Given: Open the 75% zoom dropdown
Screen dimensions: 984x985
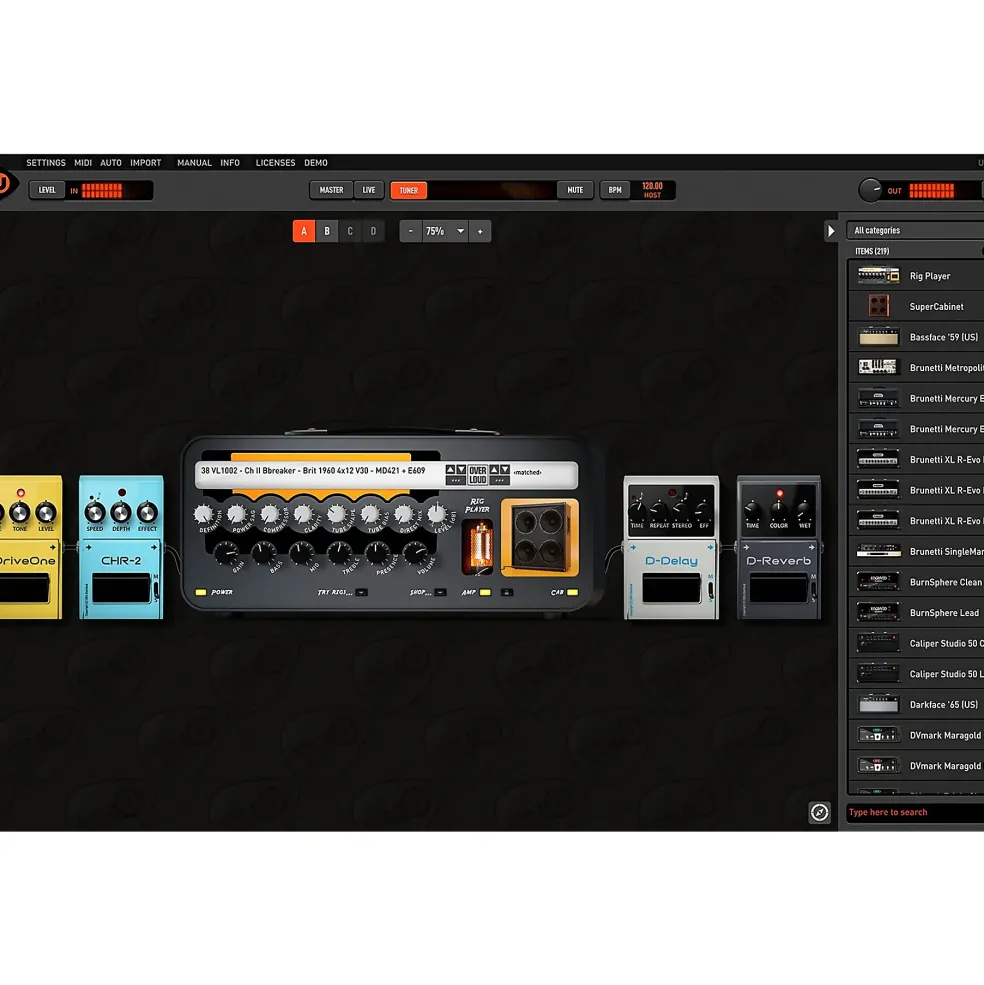Looking at the screenshot, I should [x=444, y=231].
